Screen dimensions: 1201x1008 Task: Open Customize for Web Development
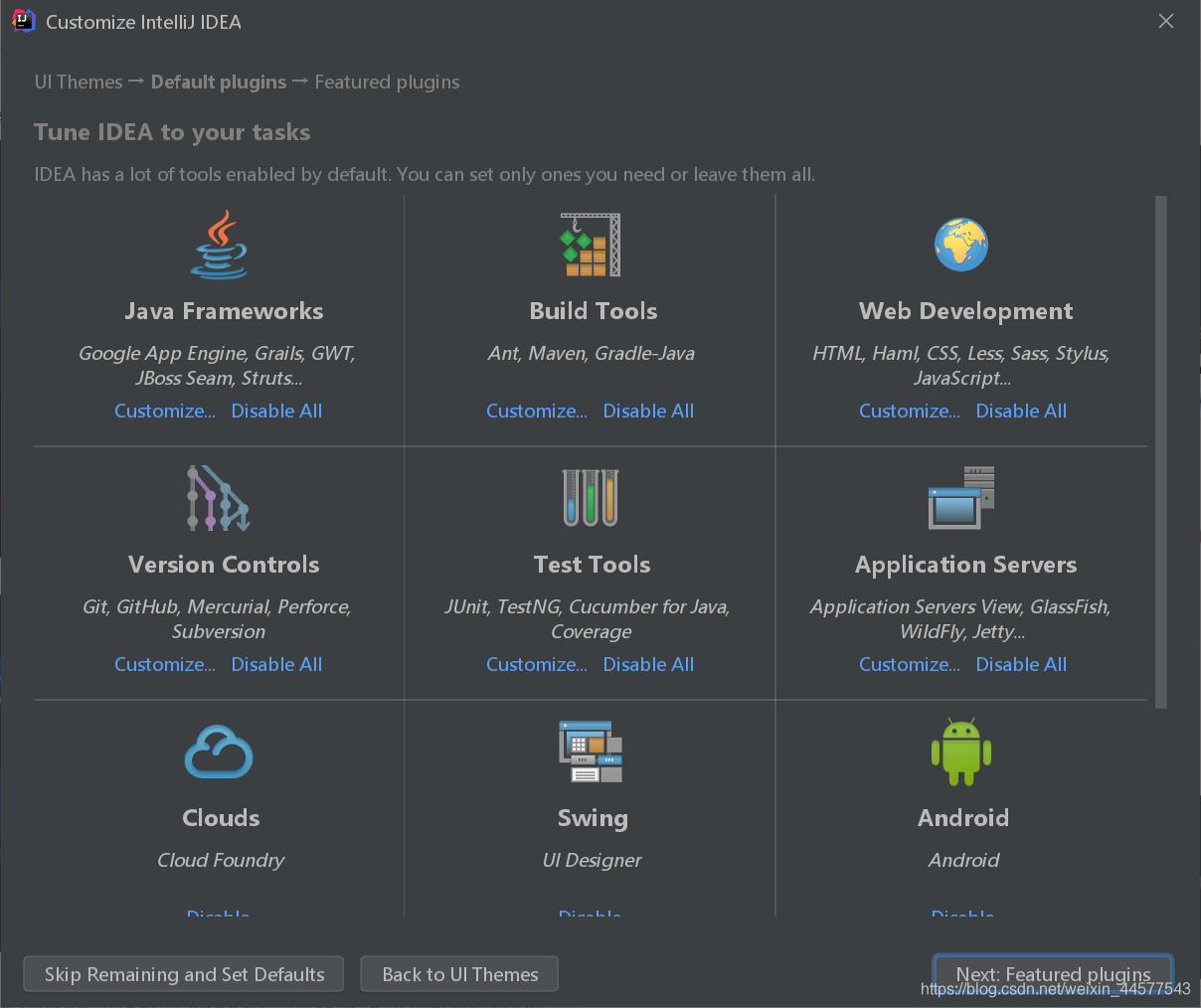click(x=910, y=412)
